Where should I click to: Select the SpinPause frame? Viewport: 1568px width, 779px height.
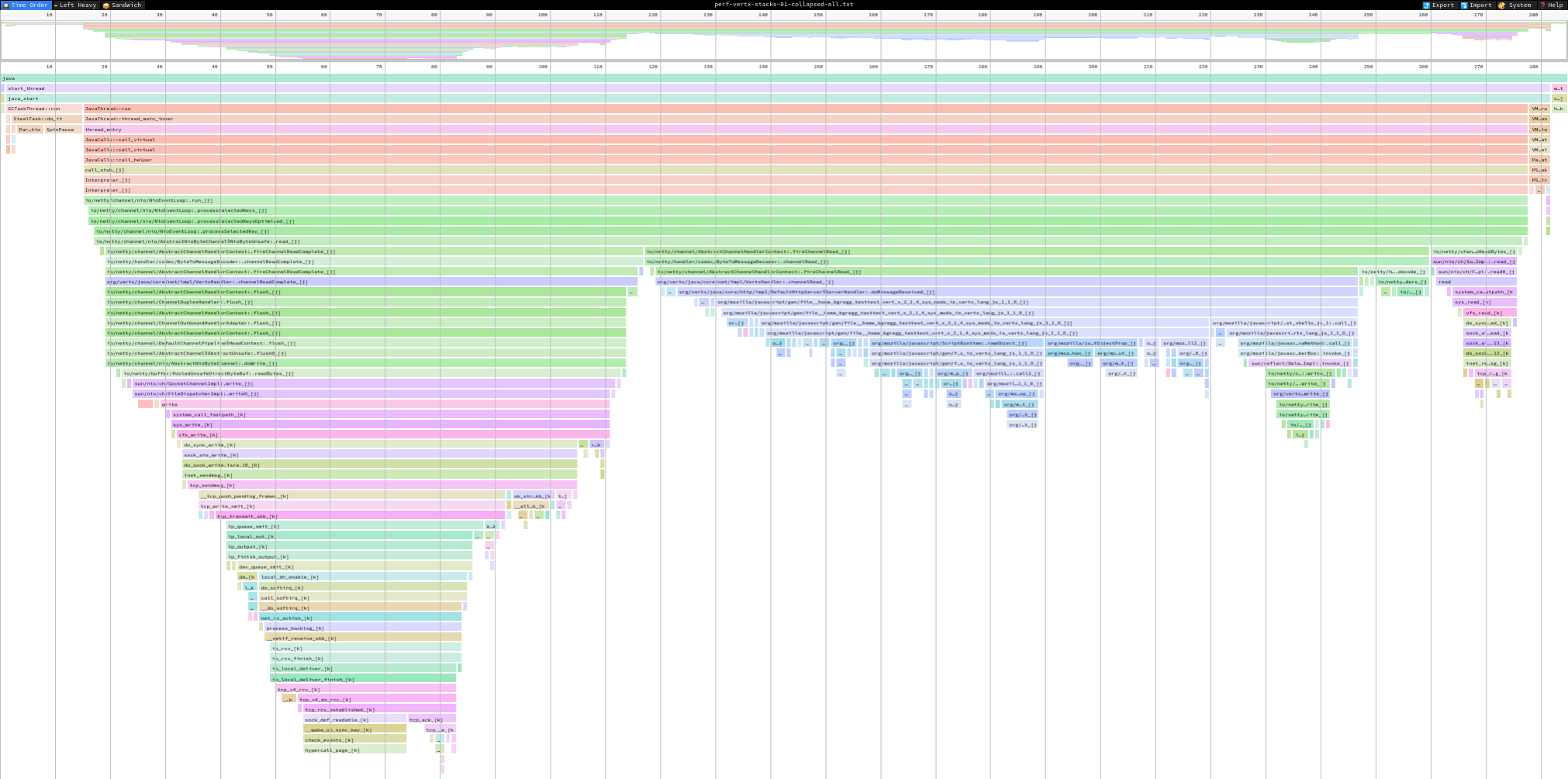pyautogui.click(x=63, y=130)
